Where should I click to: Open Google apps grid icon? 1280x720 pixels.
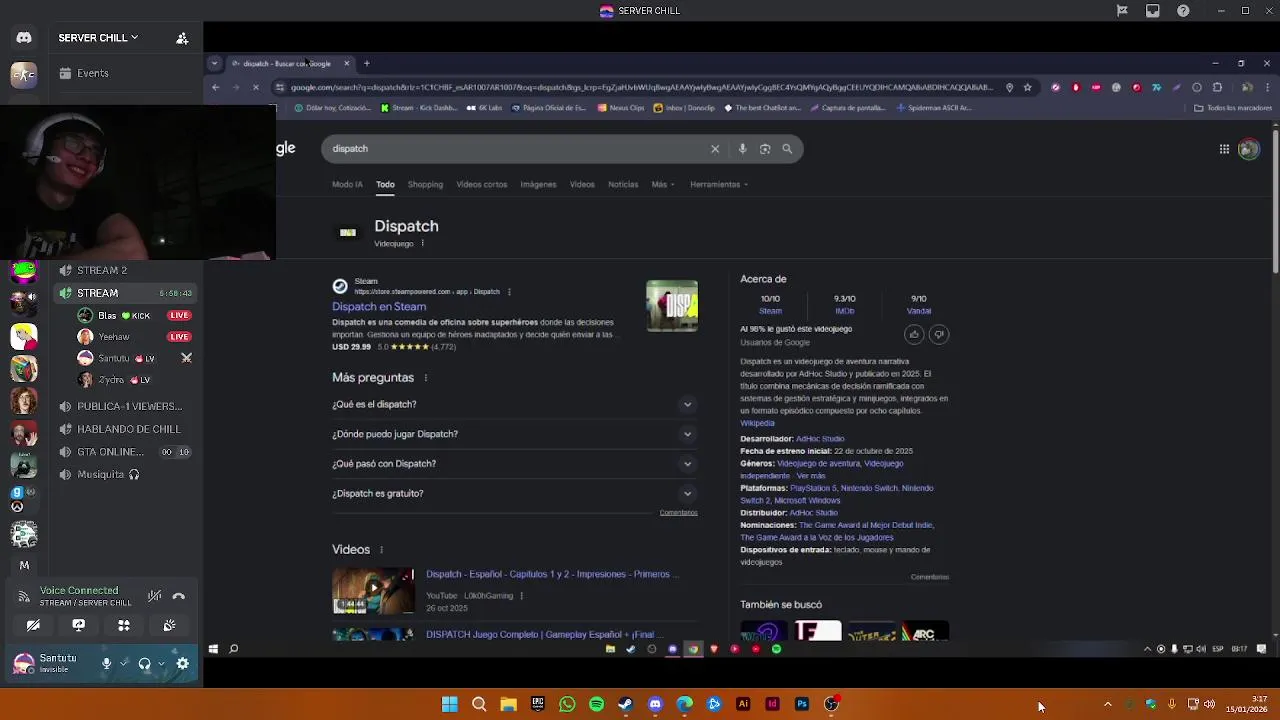(1224, 149)
